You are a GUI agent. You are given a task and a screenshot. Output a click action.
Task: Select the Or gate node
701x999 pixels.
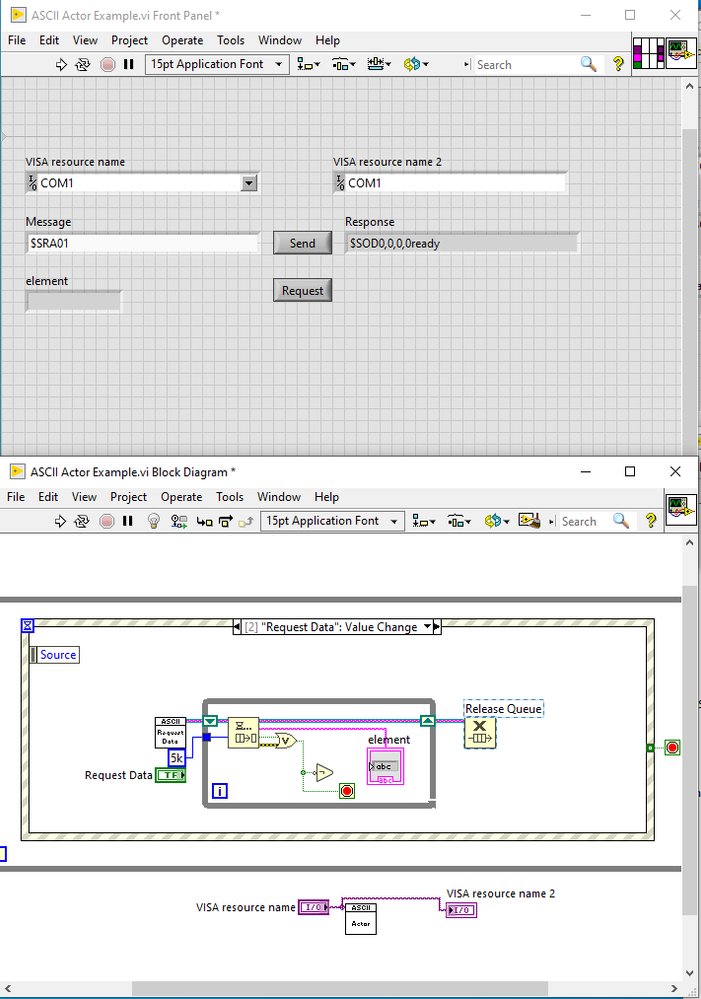point(286,740)
